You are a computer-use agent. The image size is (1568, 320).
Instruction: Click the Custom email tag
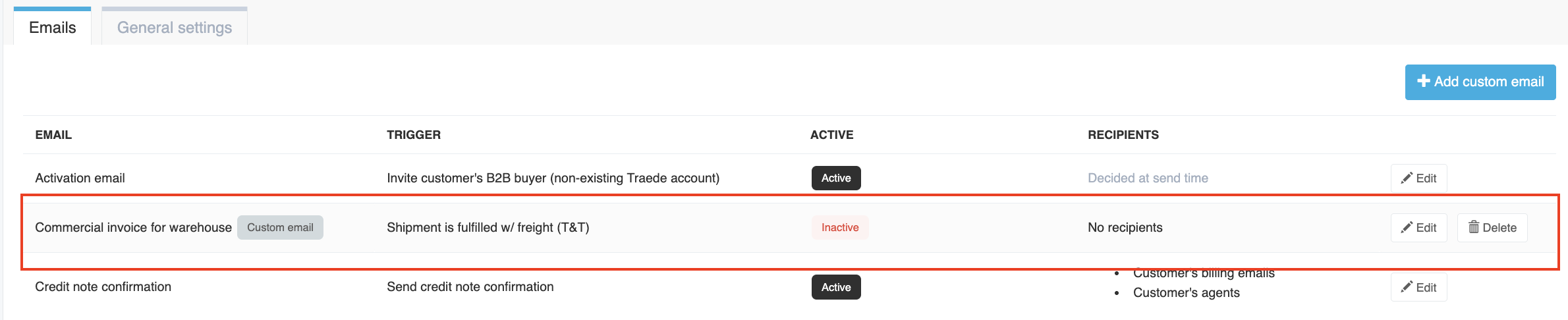pyautogui.click(x=280, y=228)
